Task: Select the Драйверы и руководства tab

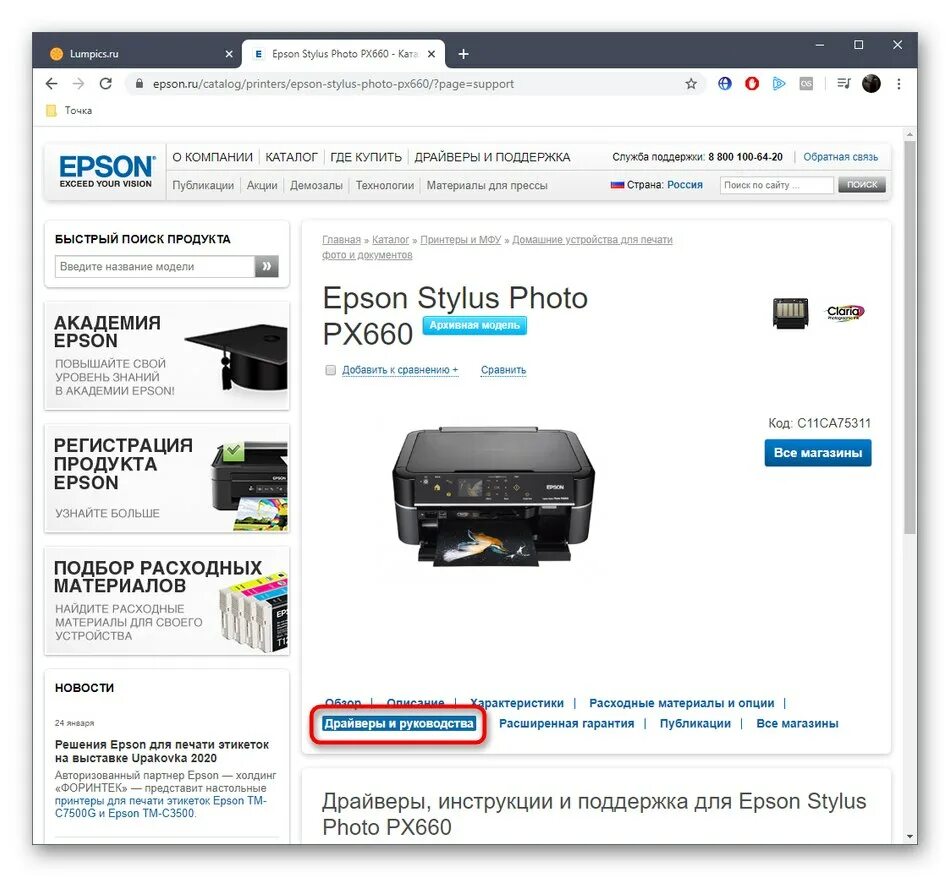Action: coord(399,724)
